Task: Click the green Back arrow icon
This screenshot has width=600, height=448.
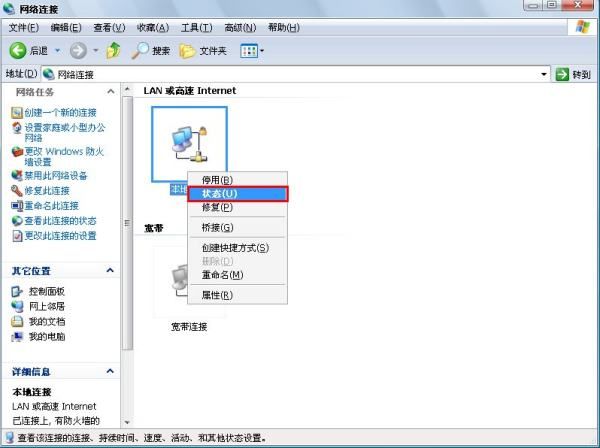Action: (18, 50)
